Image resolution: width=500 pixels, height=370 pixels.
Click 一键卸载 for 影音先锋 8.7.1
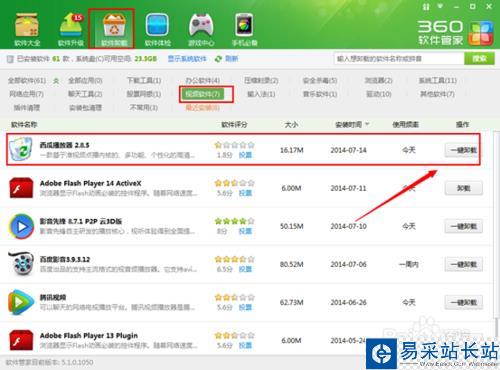click(464, 227)
